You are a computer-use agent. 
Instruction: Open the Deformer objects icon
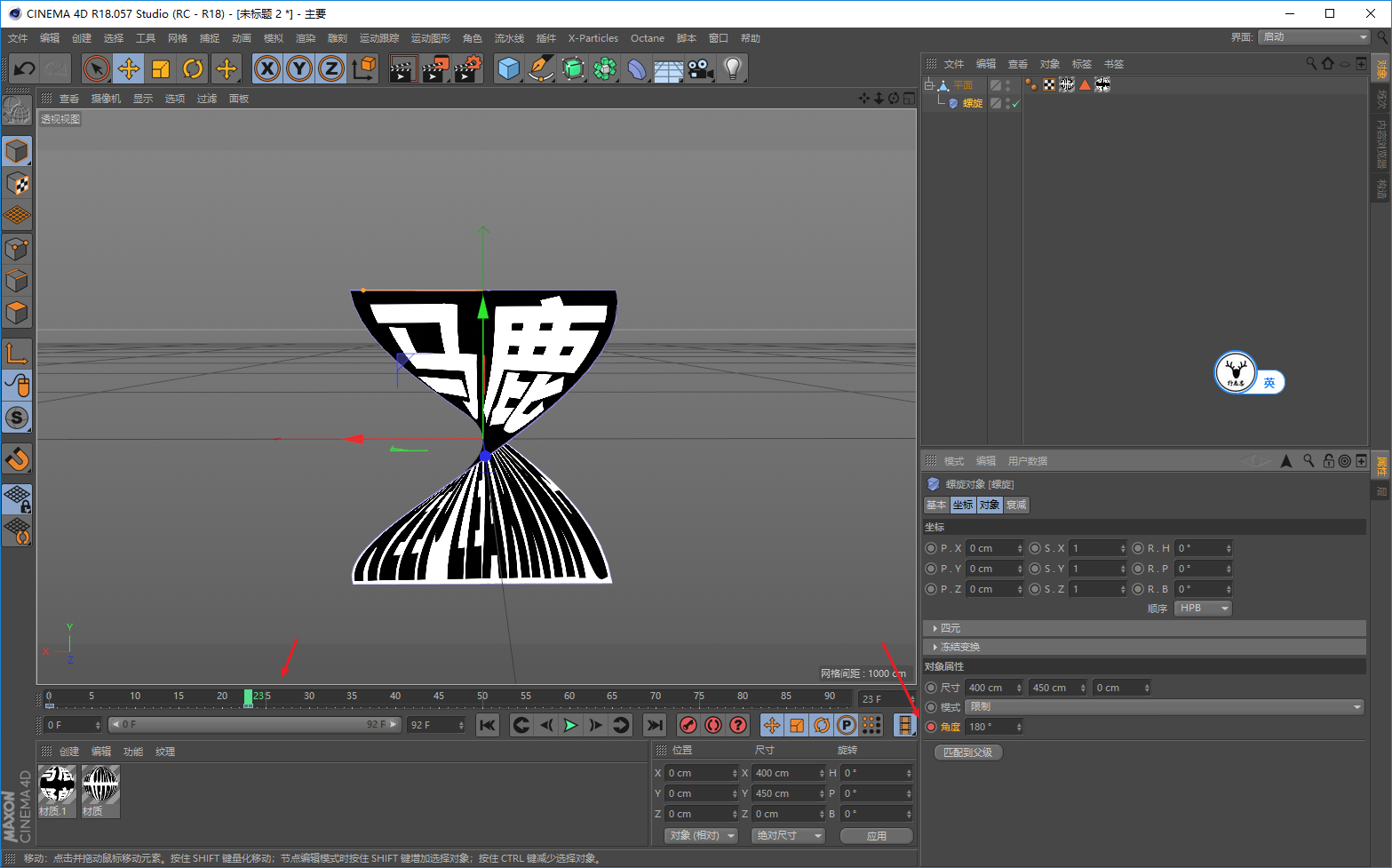[x=637, y=68]
